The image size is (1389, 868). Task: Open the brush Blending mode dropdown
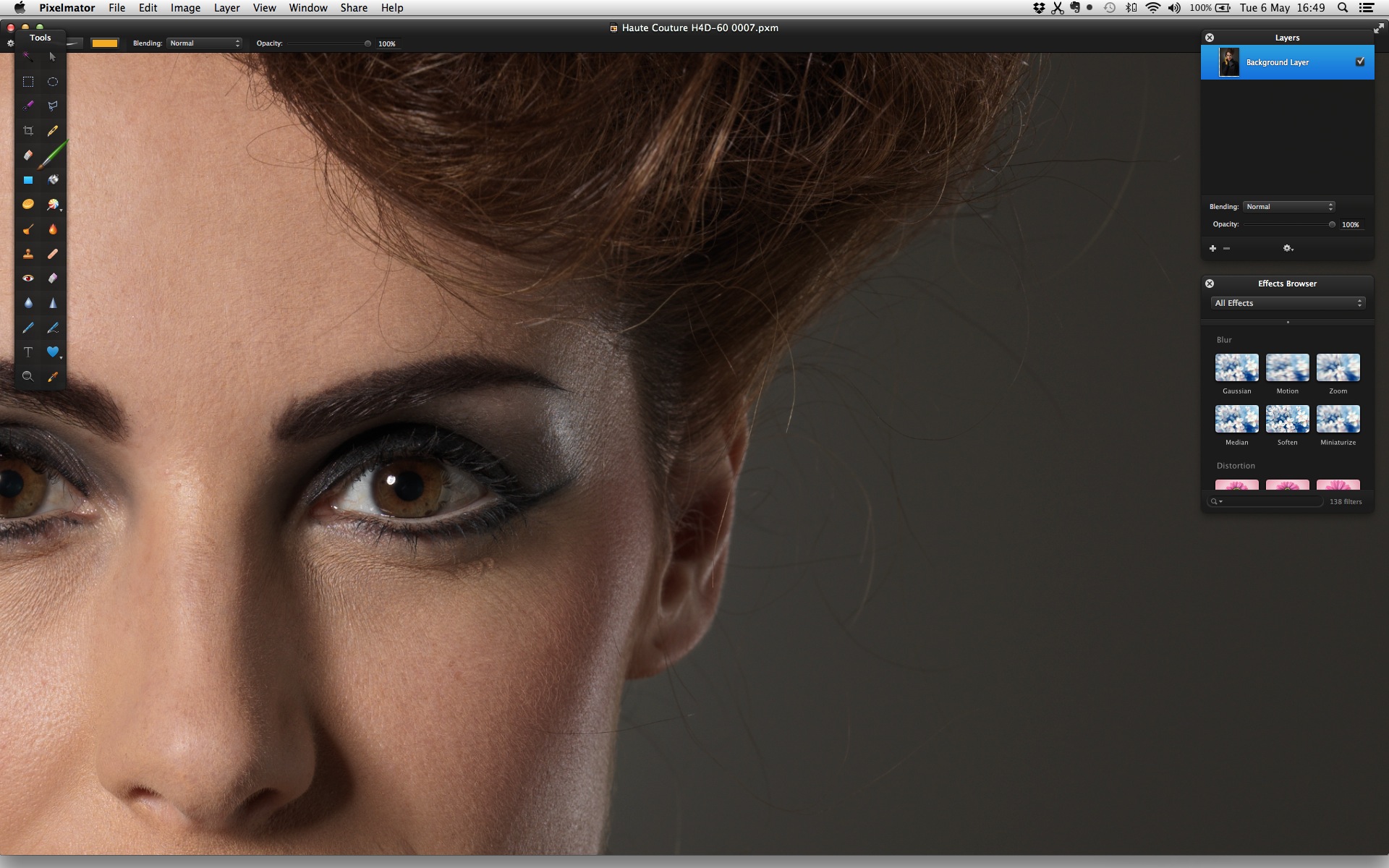(205, 43)
